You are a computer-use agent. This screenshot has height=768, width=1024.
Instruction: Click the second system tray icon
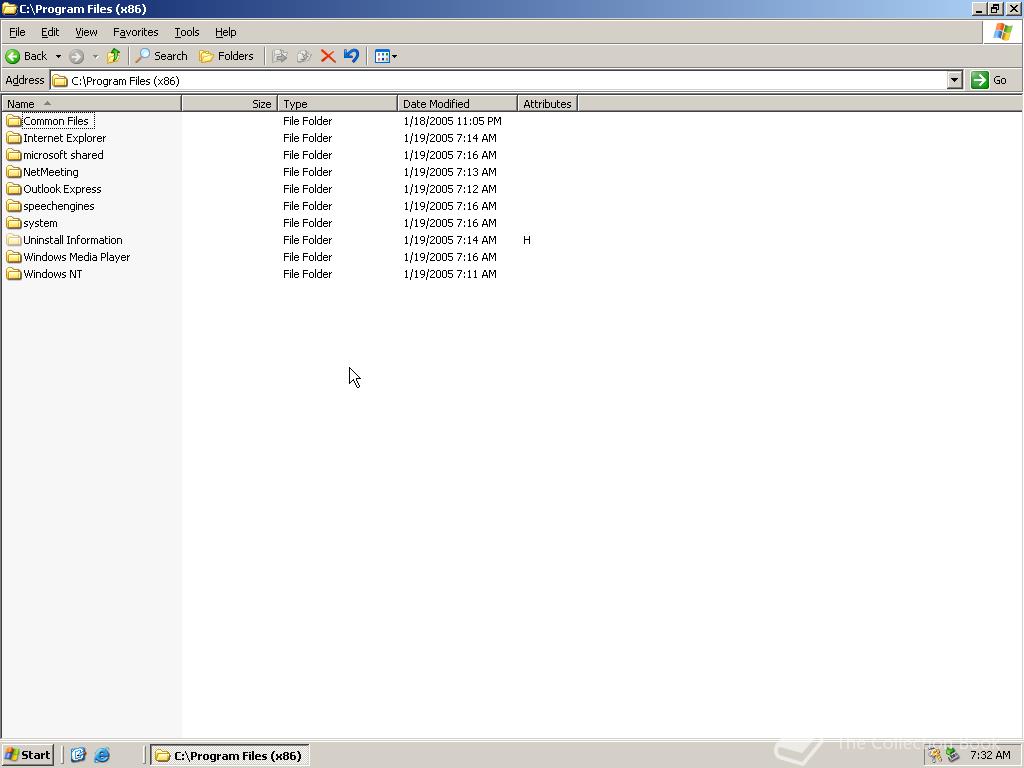tap(952, 756)
